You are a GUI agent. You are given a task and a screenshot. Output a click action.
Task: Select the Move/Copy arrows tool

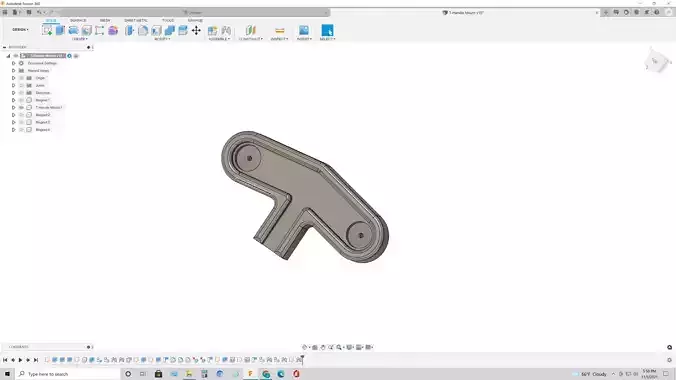196,30
